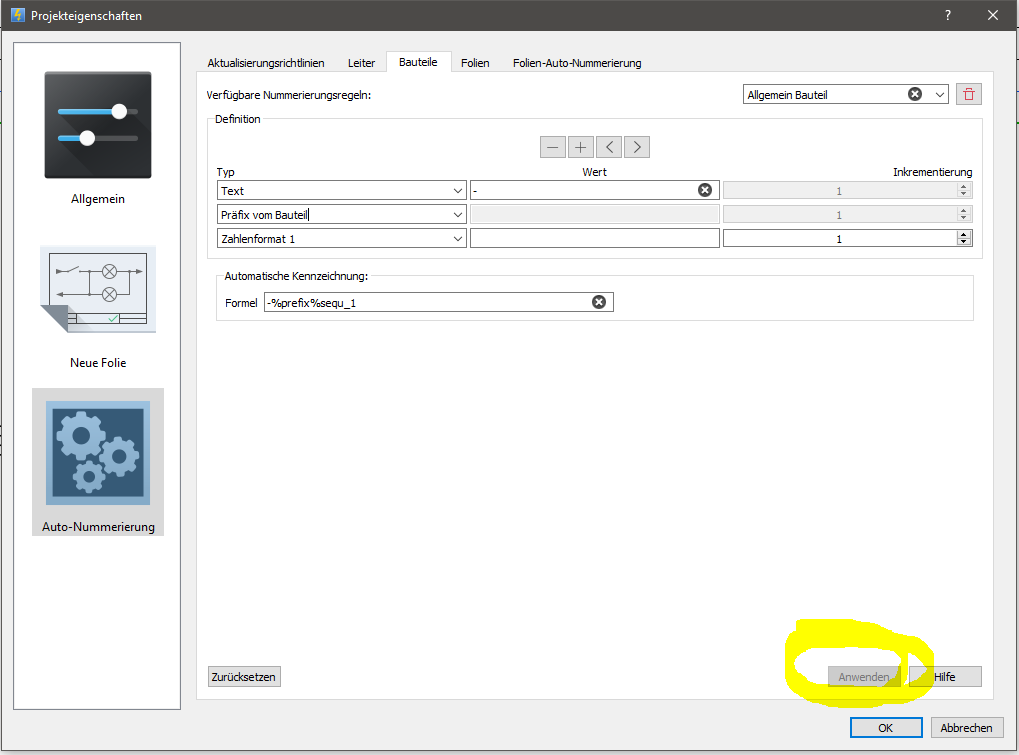The height and width of the screenshot is (755, 1019).
Task: Switch to the Leiter tab
Action: tap(361, 63)
